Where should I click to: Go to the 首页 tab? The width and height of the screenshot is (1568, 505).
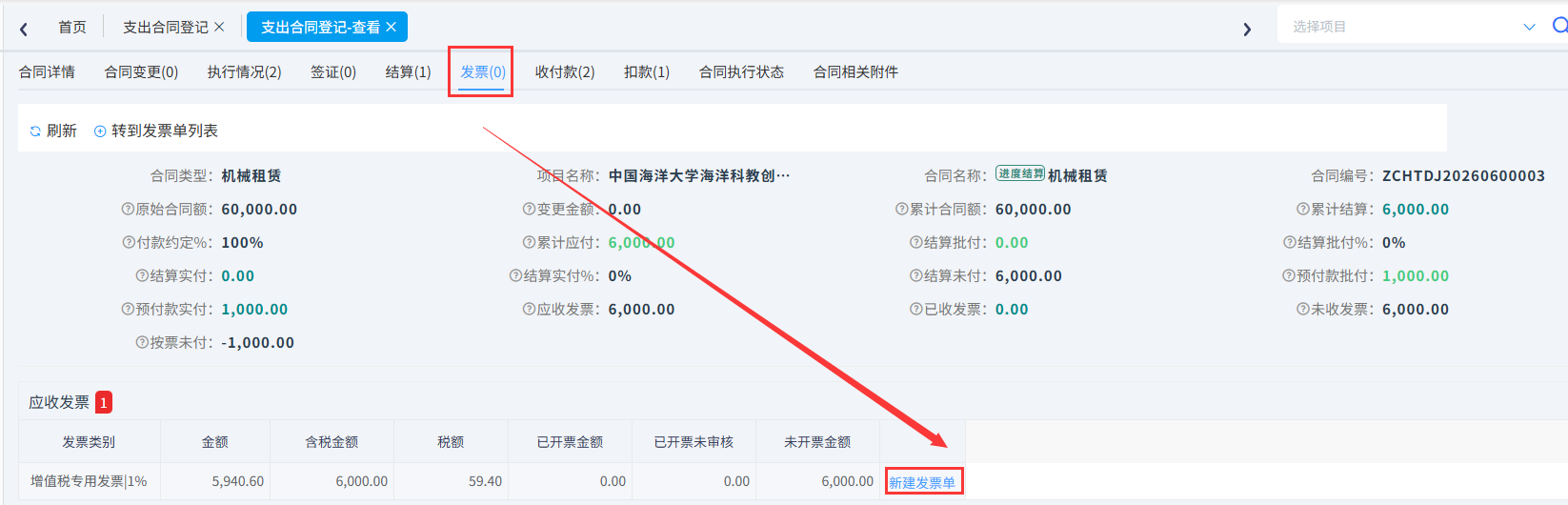72,27
